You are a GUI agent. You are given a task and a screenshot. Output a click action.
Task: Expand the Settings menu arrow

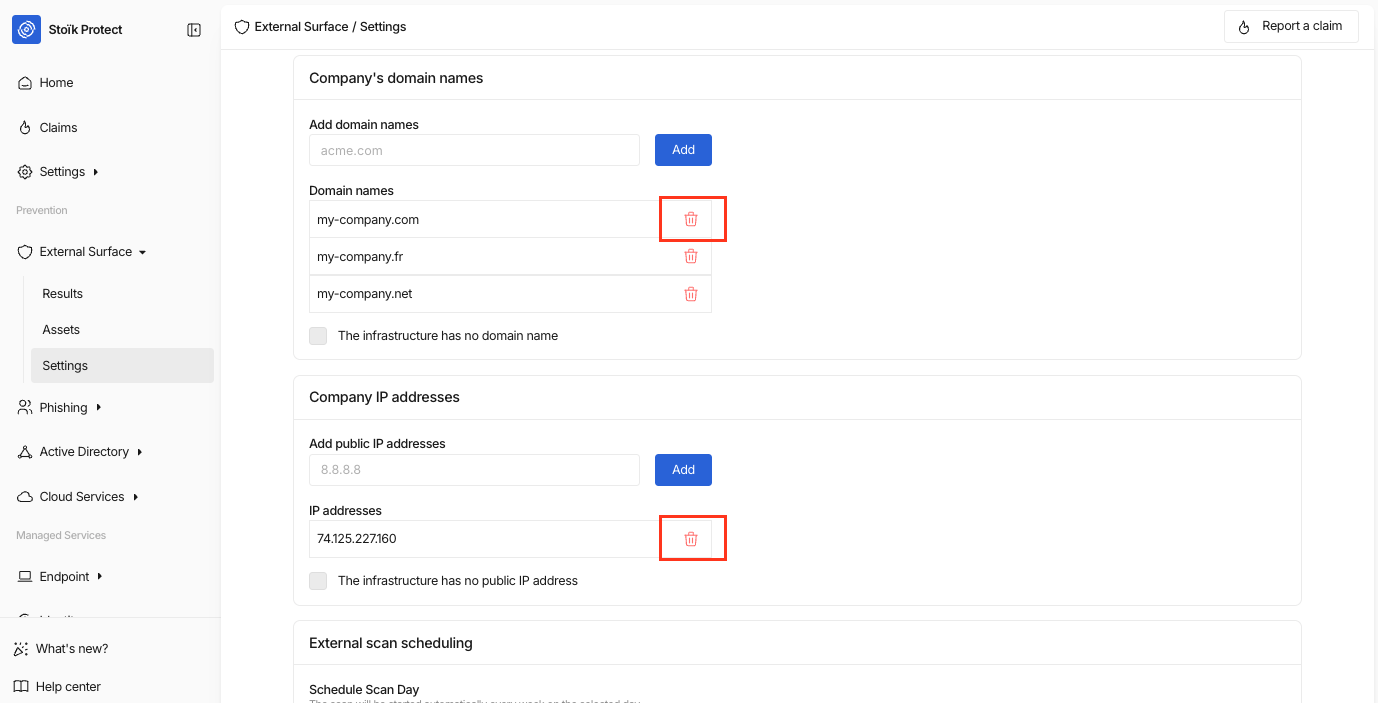(x=96, y=172)
